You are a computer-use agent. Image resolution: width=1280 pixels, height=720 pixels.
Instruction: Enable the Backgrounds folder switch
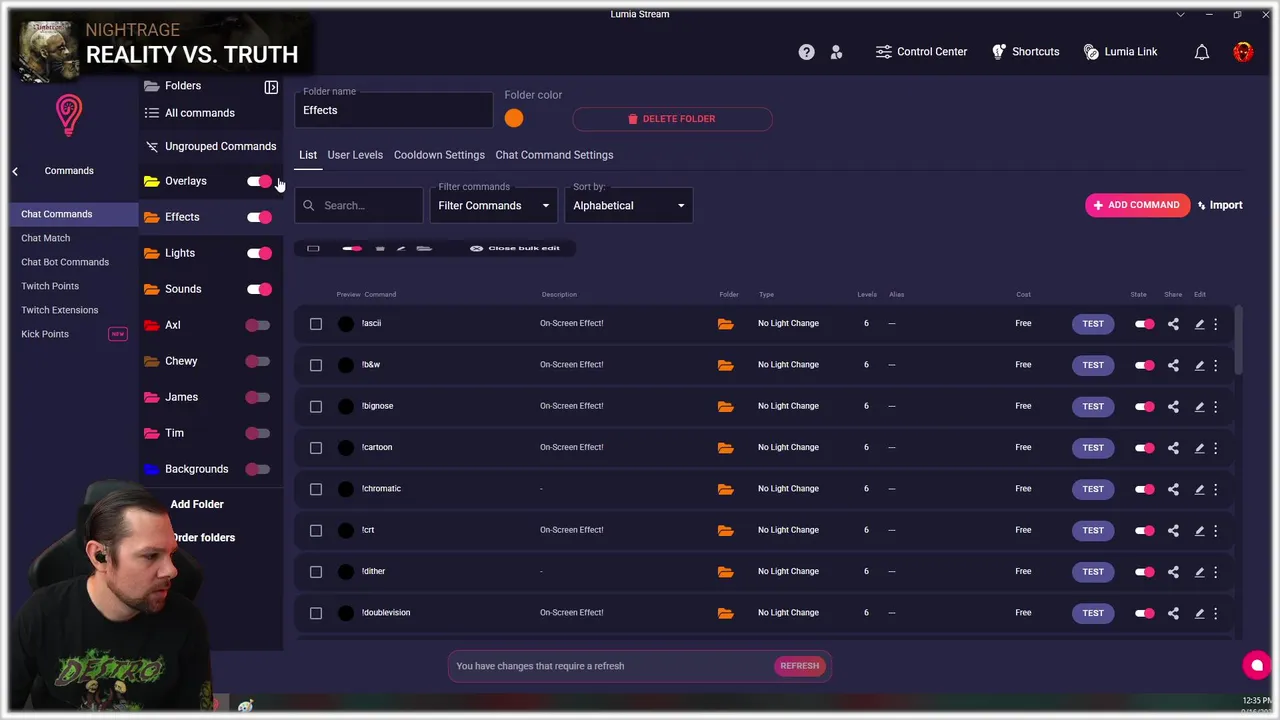(258, 469)
